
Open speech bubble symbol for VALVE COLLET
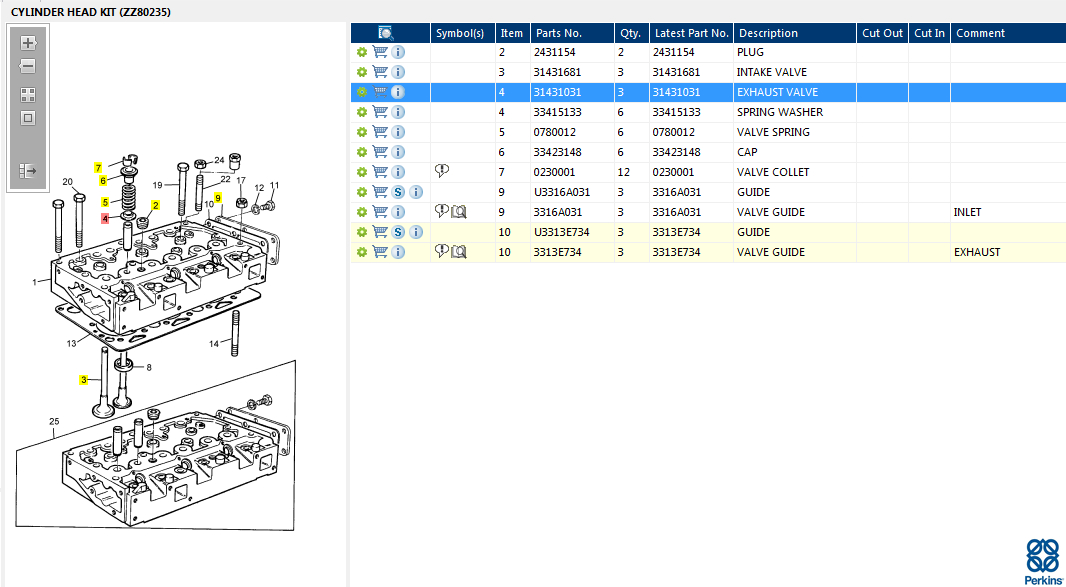442,171
